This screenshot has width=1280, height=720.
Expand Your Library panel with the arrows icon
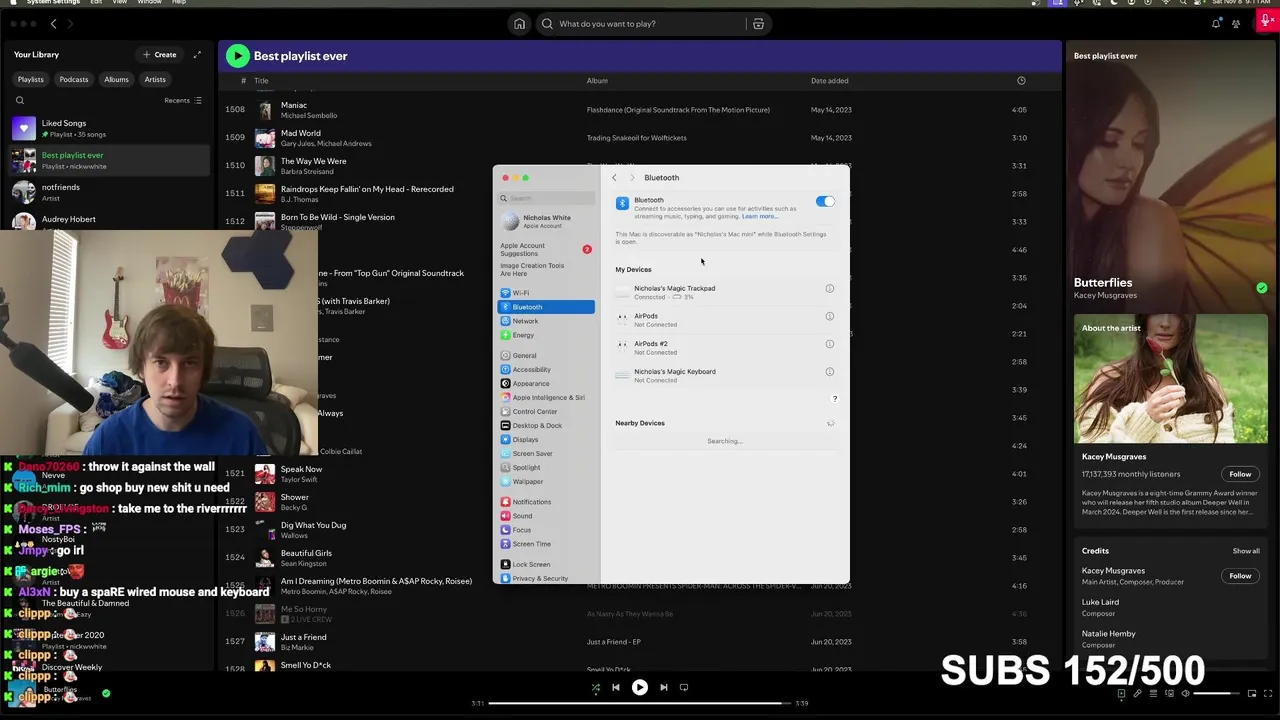[x=197, y=54]
